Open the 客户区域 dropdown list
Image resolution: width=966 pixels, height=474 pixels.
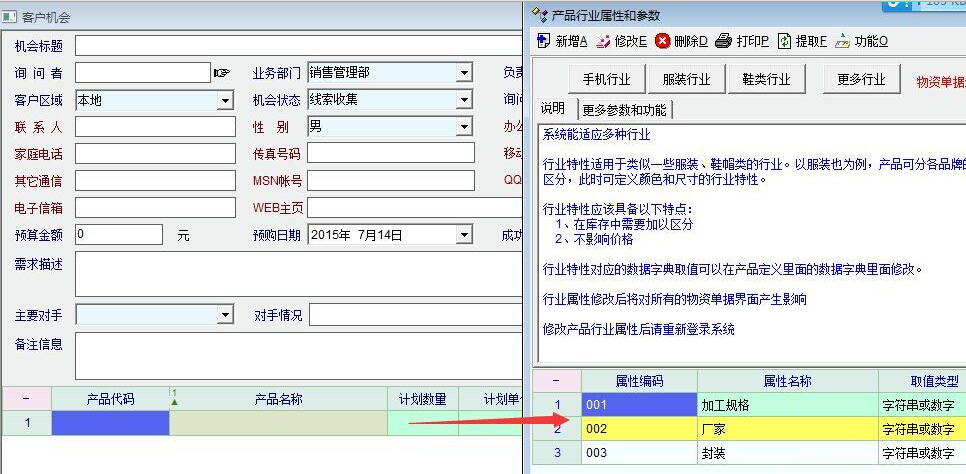coord(225,100)
